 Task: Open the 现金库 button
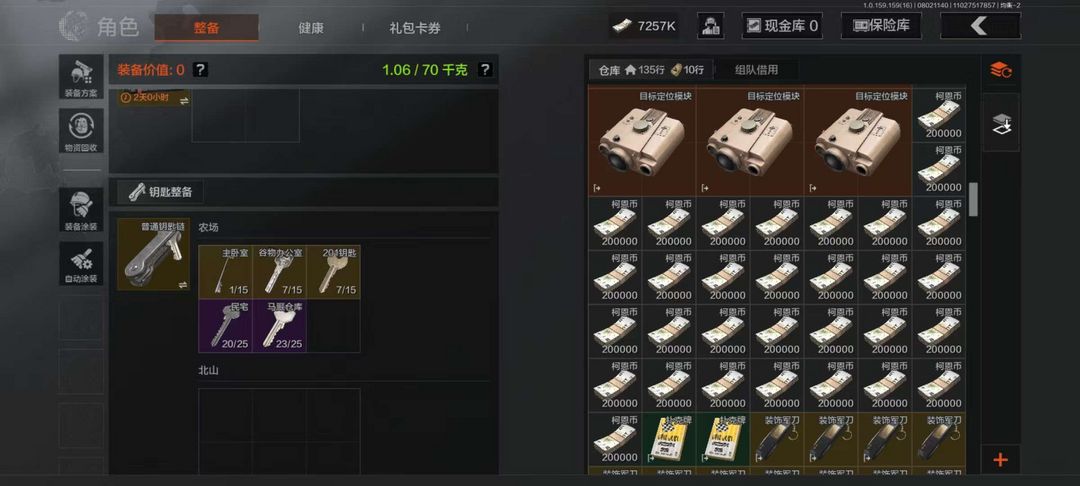782,26
